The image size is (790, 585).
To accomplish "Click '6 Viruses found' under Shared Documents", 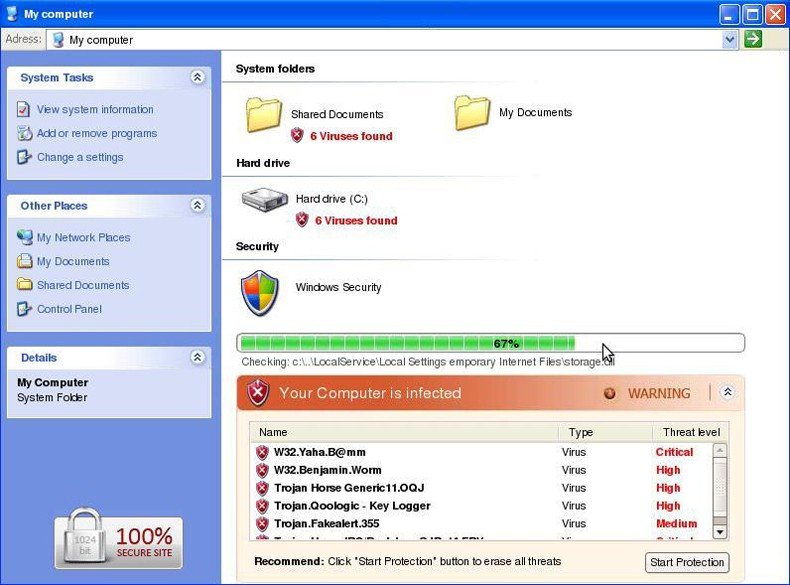I will pos(351,136).
